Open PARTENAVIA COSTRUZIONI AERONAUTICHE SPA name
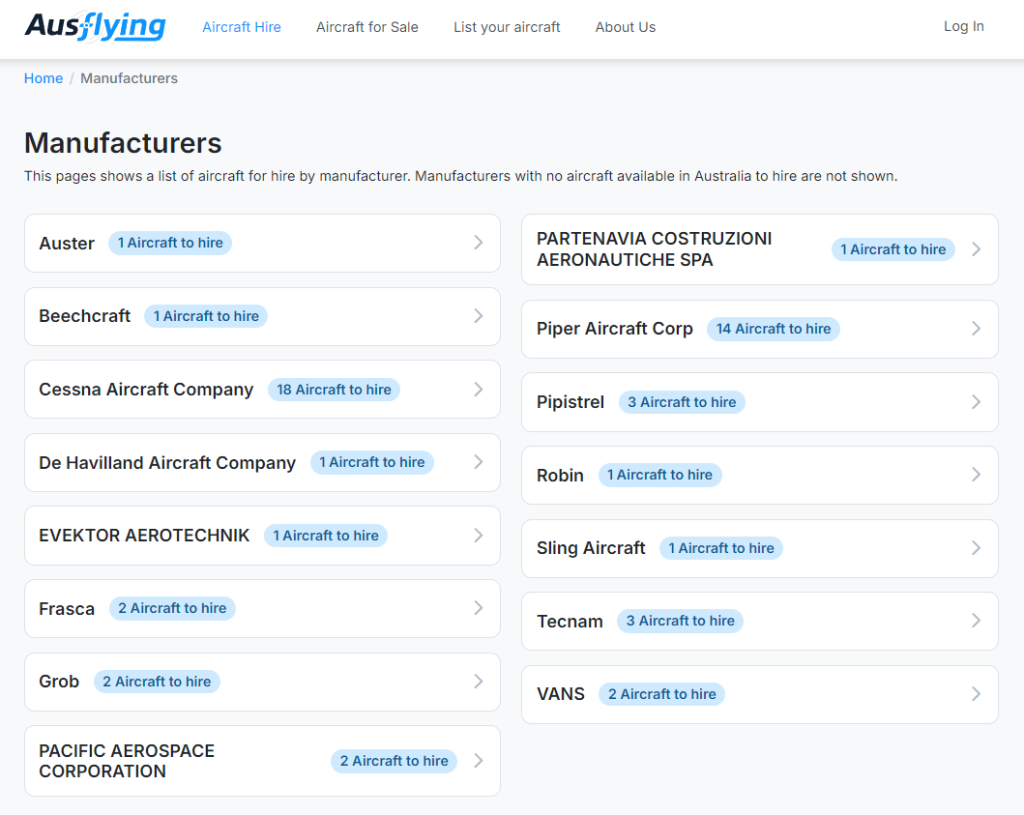This screenshot has width=1024, height=815. pos(654,249)
